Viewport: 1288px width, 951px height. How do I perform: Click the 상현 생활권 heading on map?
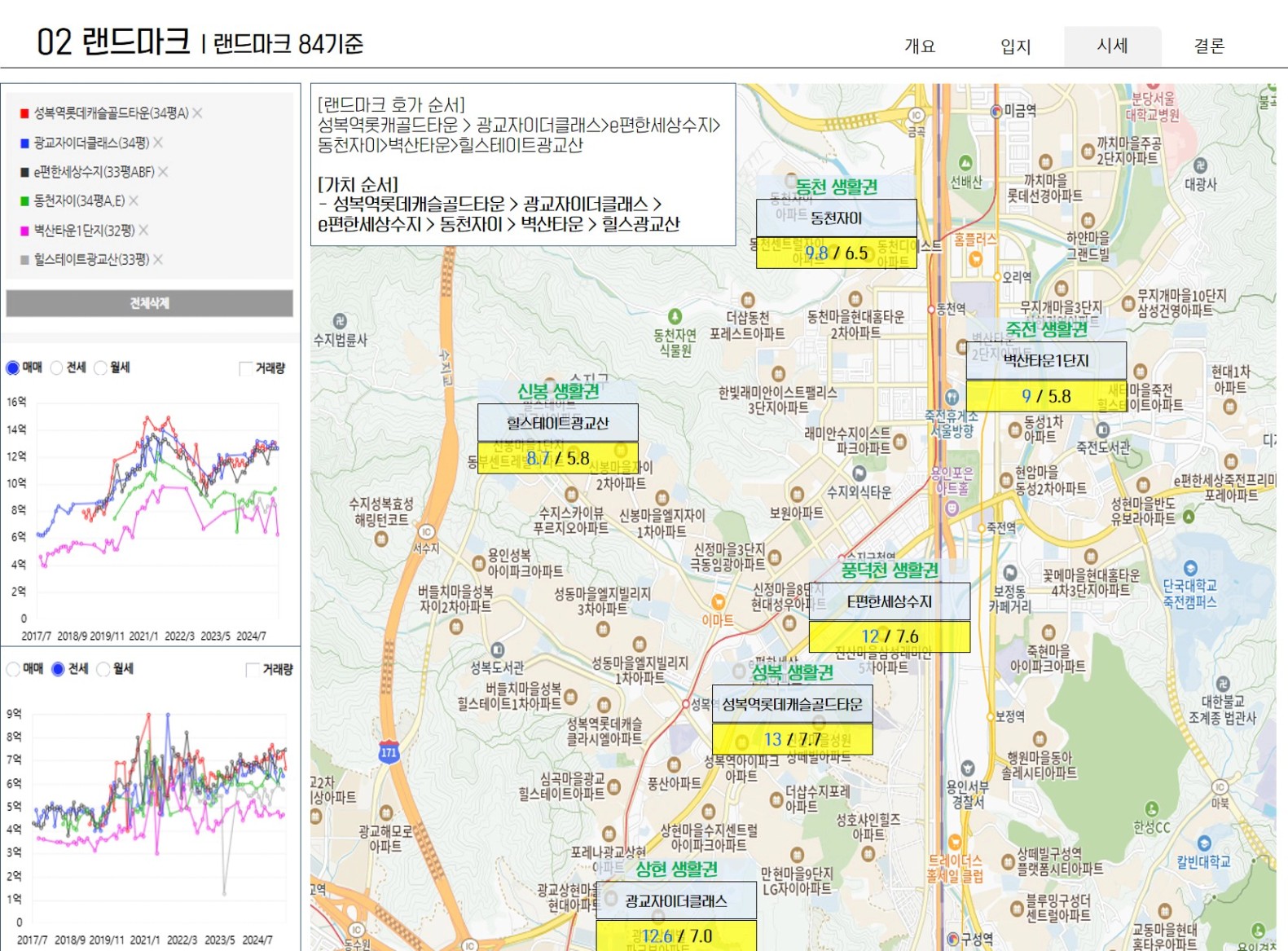click(676, 869)
